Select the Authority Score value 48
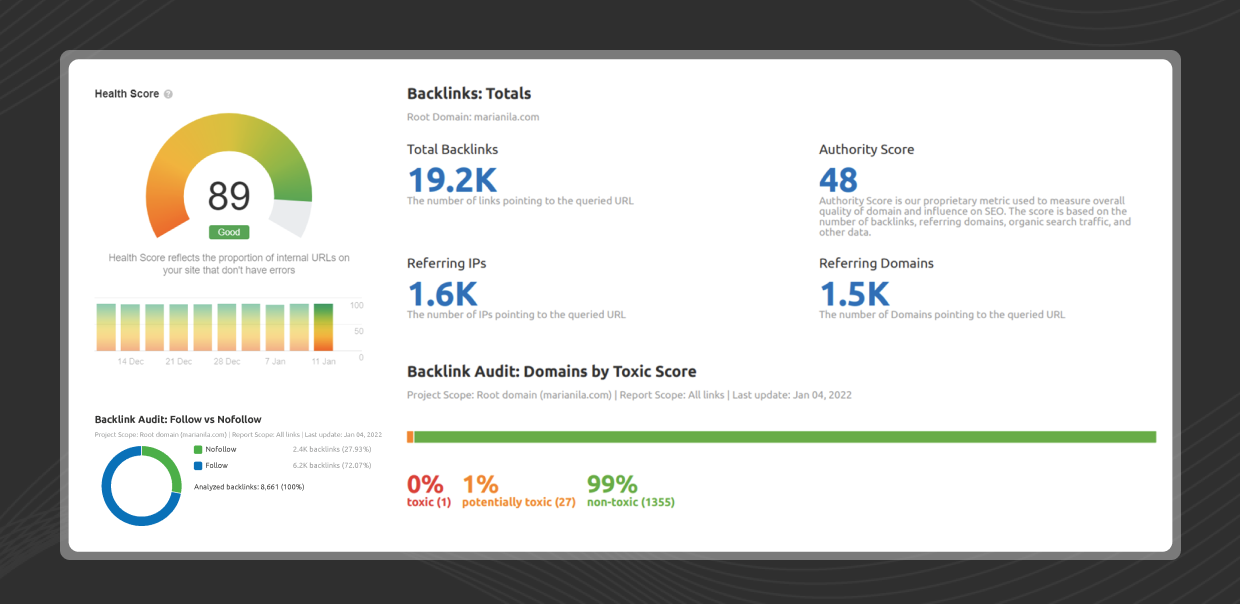This screenshot has height=604, width=1240. (838, 180)
